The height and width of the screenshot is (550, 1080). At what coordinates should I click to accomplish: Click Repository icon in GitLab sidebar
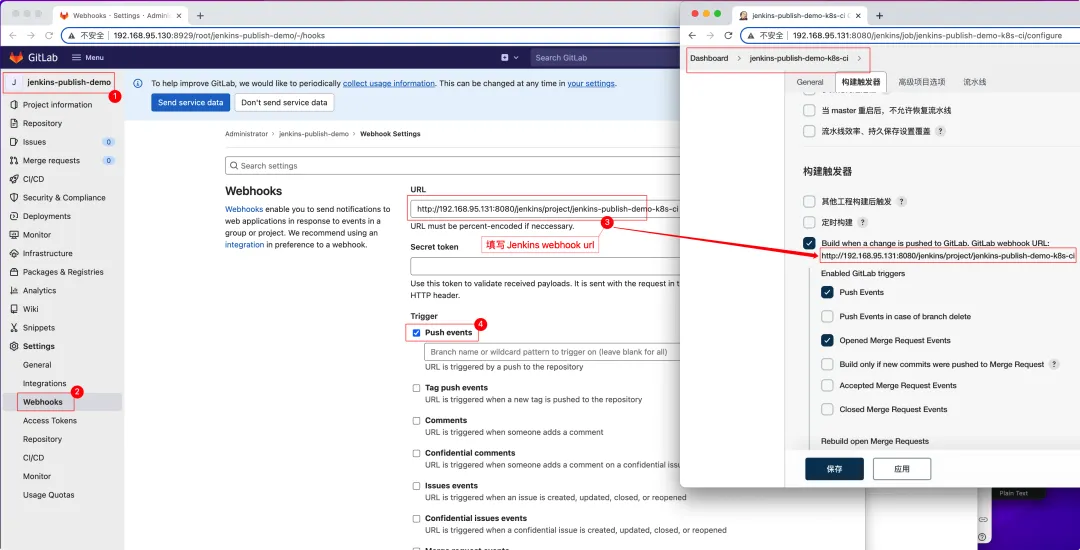click(15, 123)
